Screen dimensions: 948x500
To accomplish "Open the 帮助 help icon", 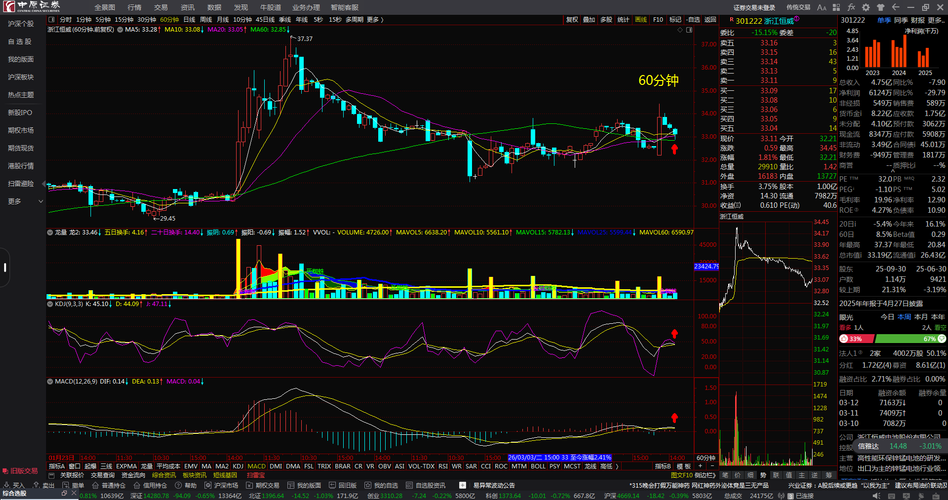I will coord(178,485).
